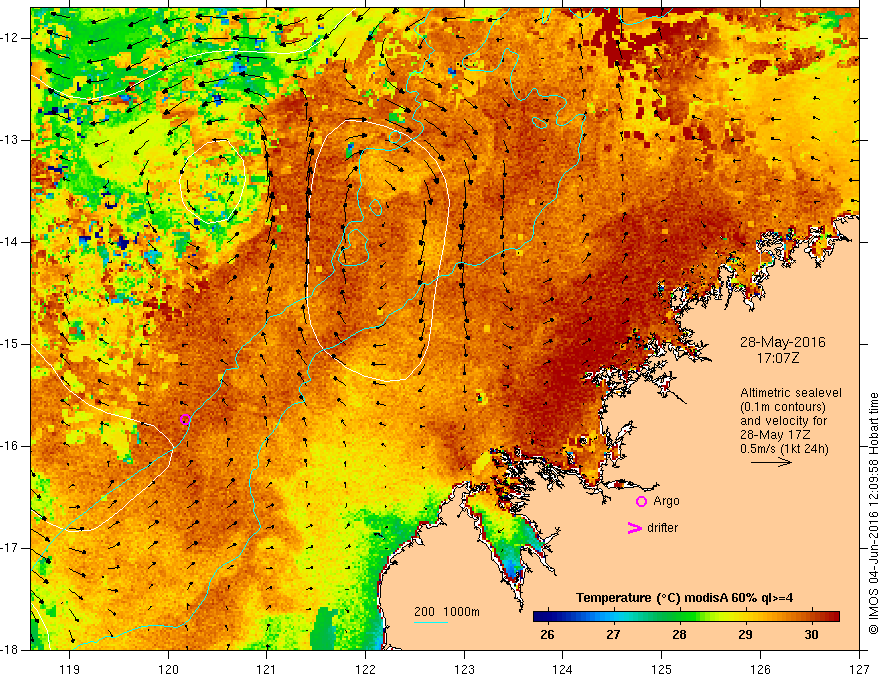880x680 pixels.
Task: Click the cyan 200 1000m depth contour line sample
Action: 431,622
